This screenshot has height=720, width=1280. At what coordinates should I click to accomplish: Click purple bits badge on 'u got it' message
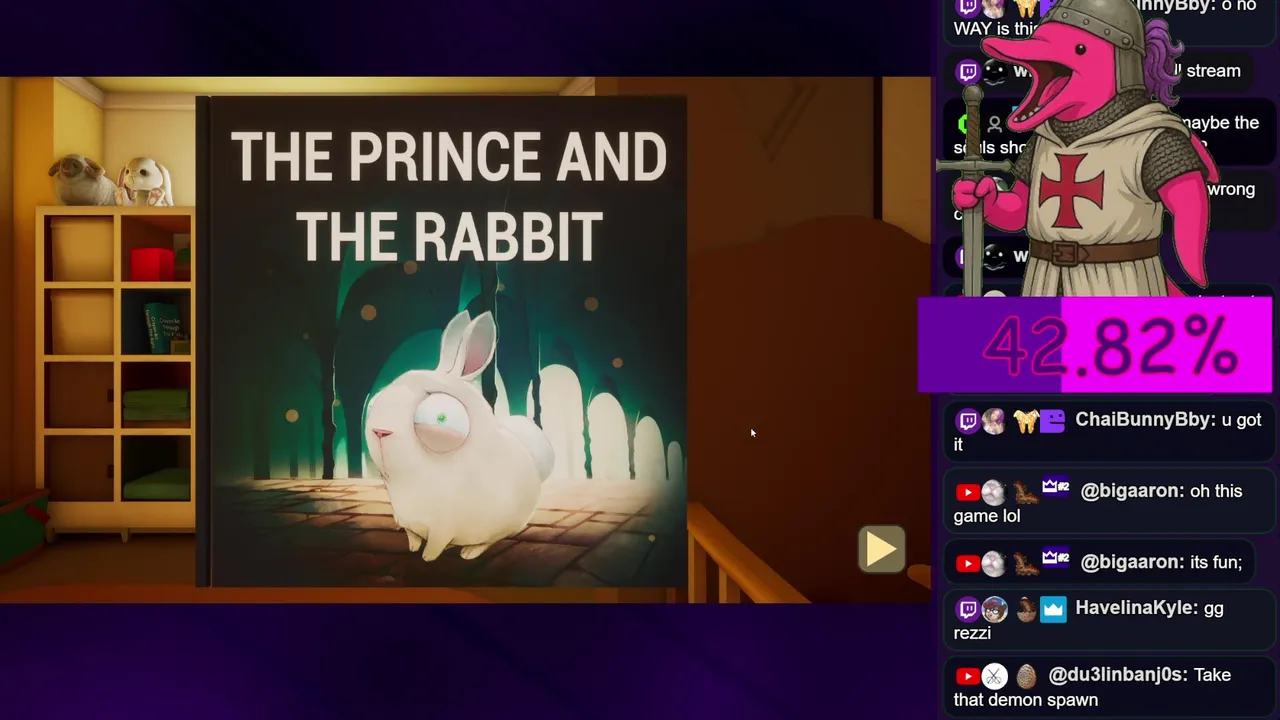1052,421
